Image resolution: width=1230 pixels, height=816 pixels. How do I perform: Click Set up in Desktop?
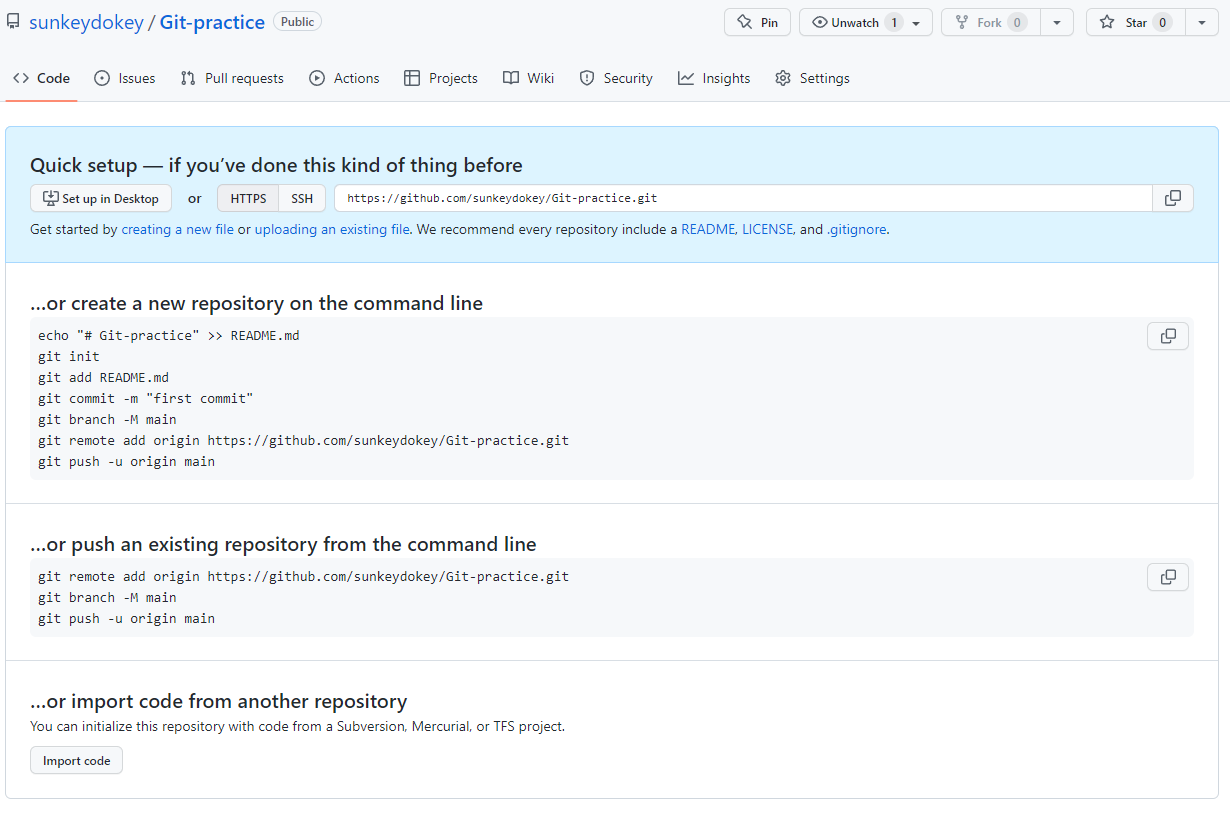tap(101, 198)
